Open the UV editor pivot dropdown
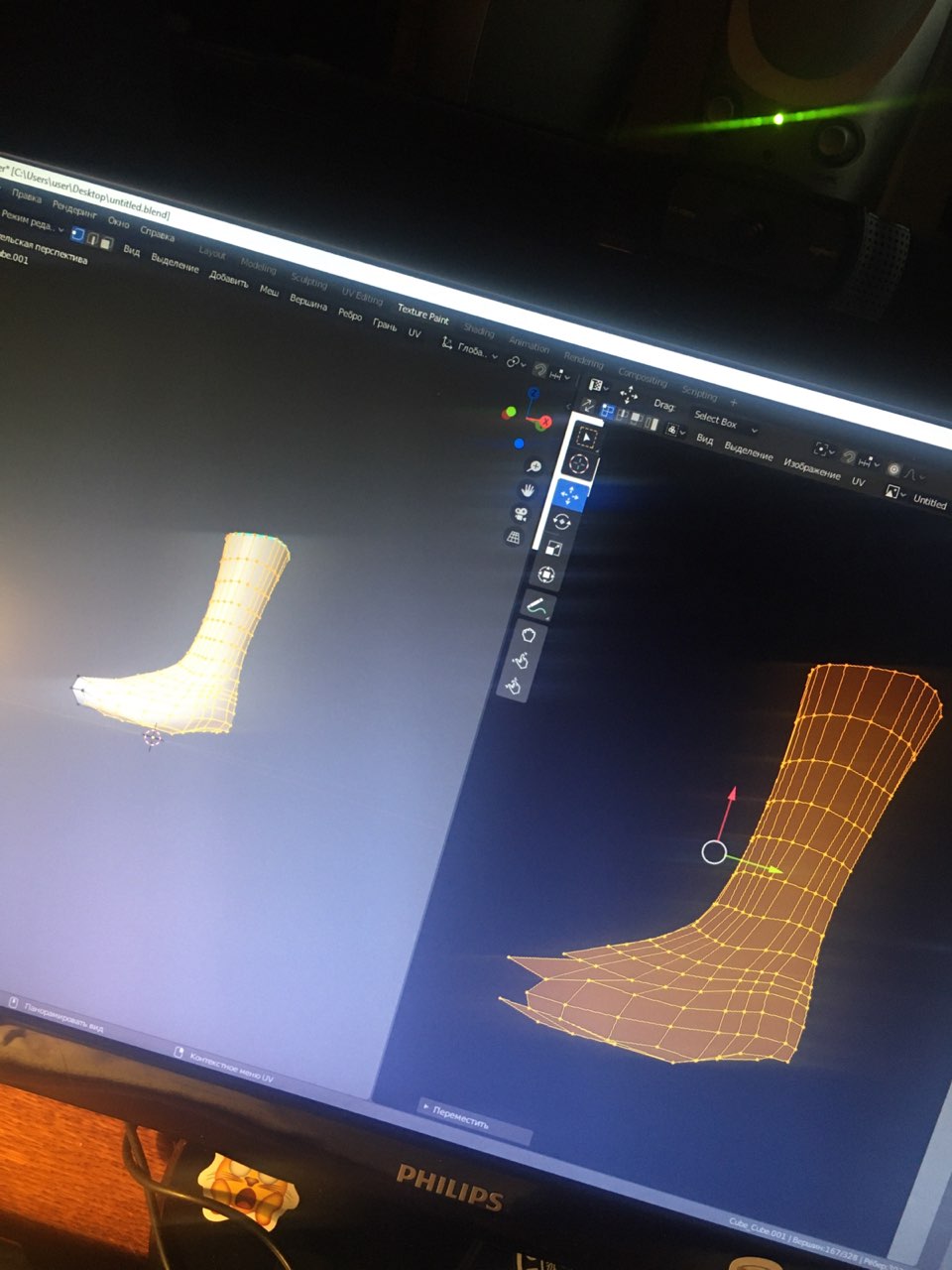 [x=823, y=450]
